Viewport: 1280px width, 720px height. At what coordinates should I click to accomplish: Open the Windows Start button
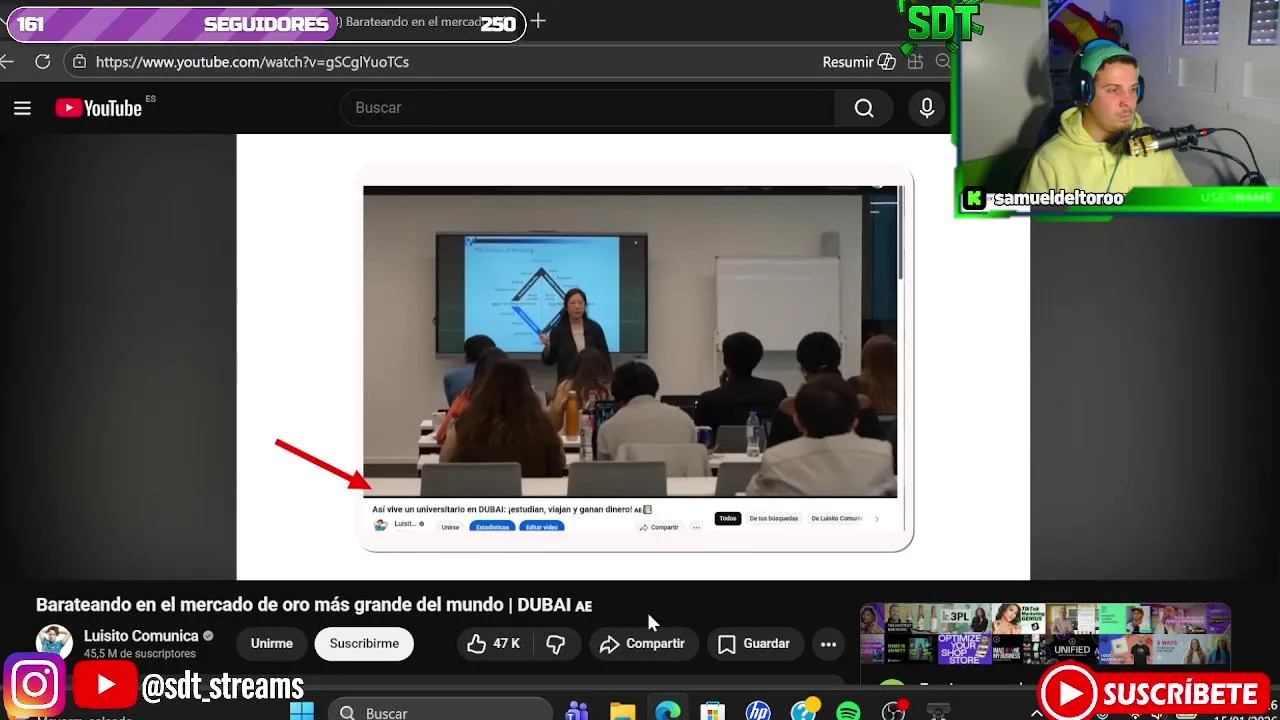[x=302, y=712]
